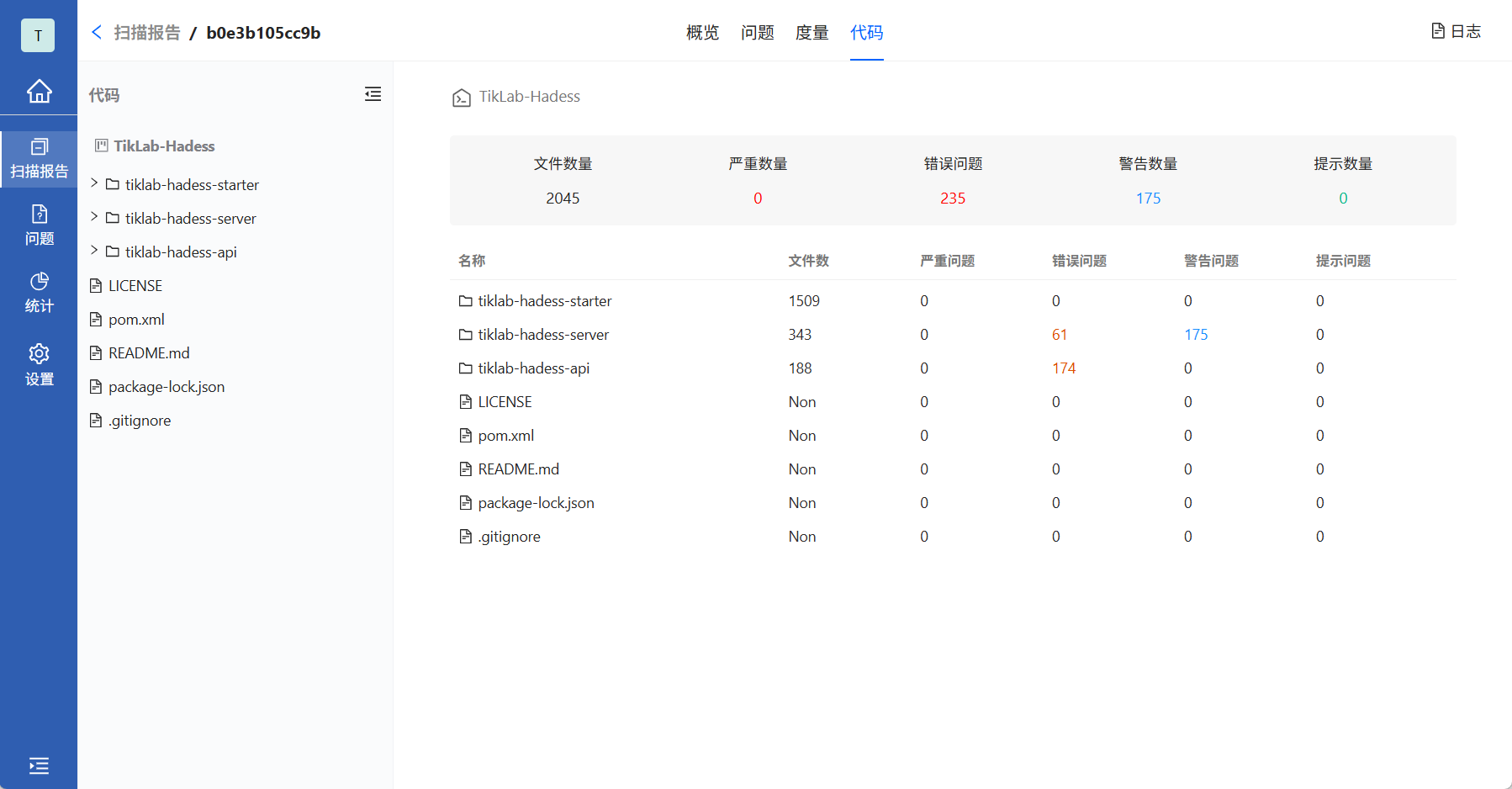Select package-lock.json in the code tree

tap(167, 387)
